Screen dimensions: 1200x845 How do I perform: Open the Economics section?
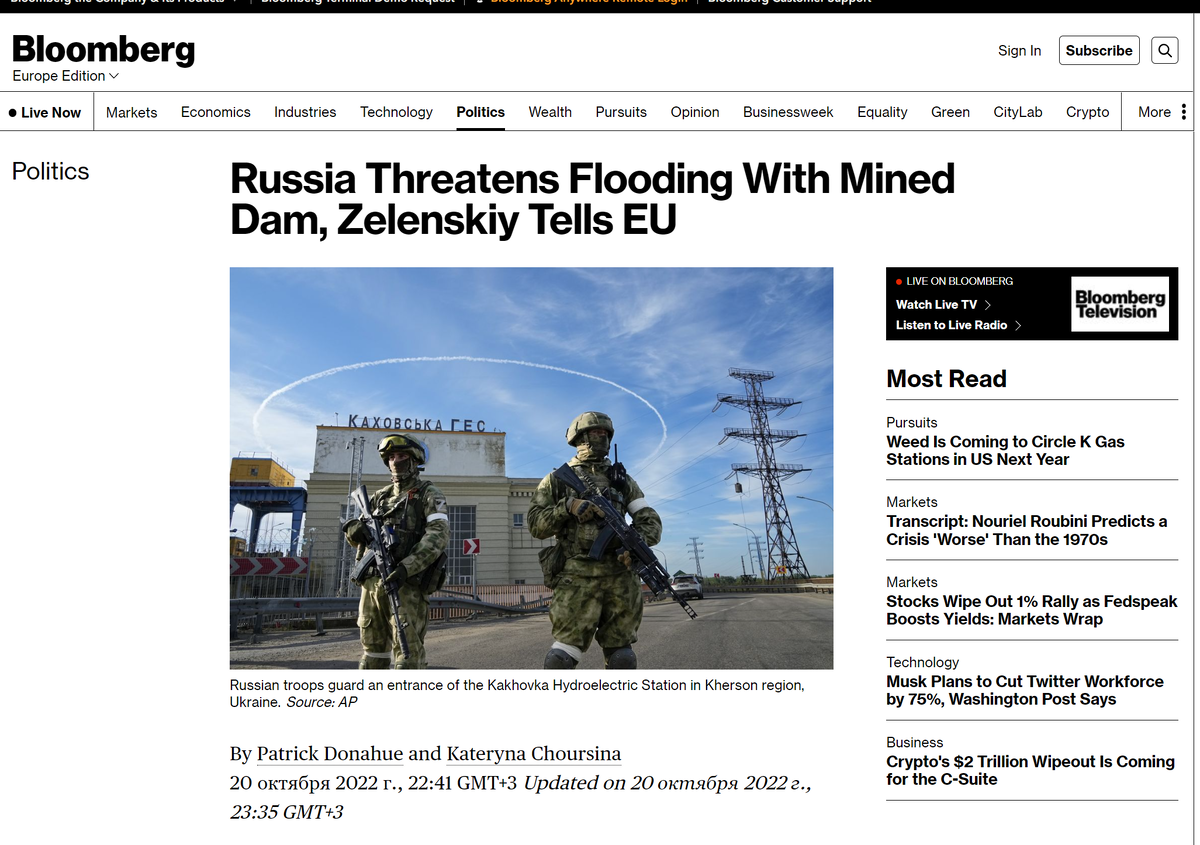coord(215,112)
